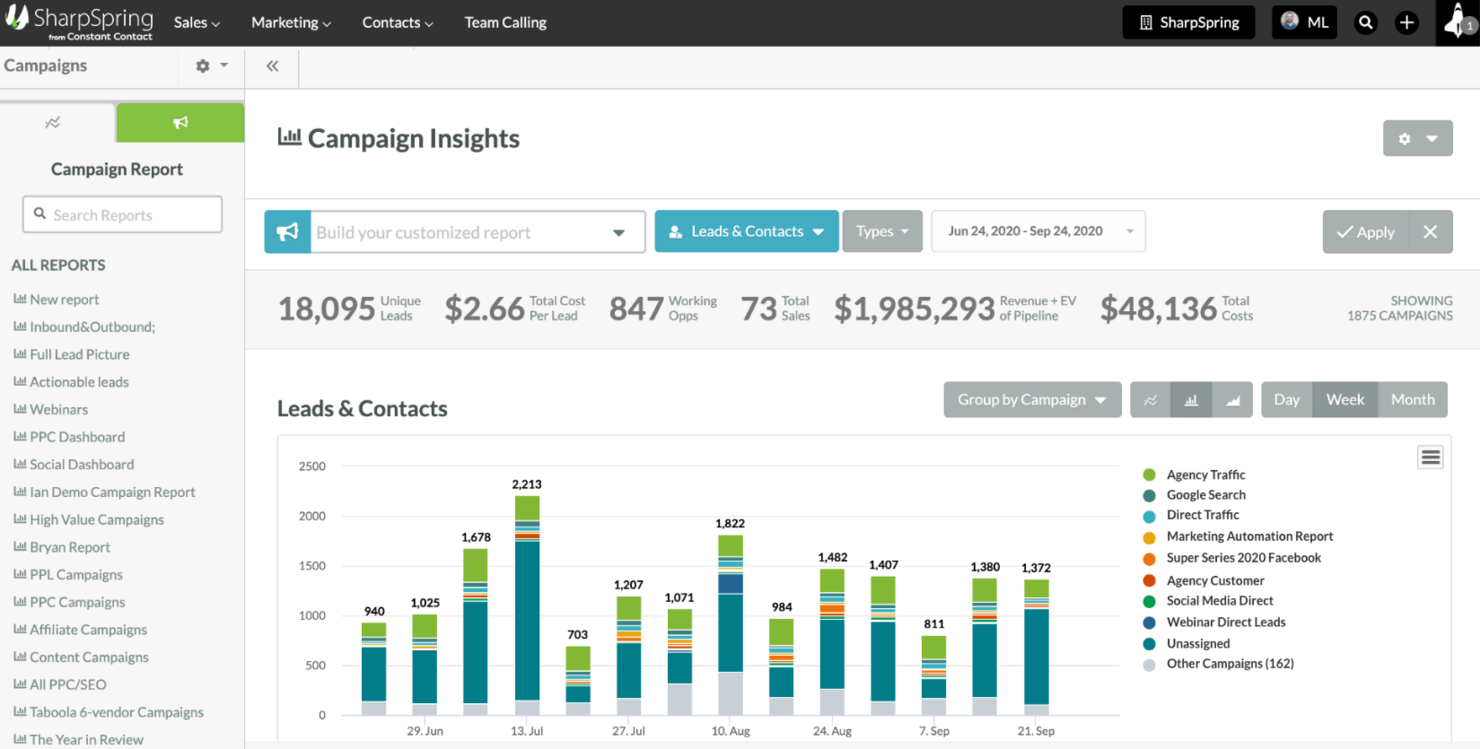Viewport: 1480px width, 749px height.
Task: Open PPL Campaigns report
Action: [76, 574]
